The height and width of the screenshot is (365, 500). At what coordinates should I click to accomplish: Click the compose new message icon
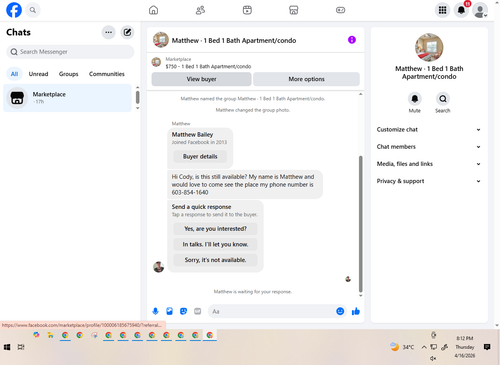pyautogui.click(x=127, y=32)
